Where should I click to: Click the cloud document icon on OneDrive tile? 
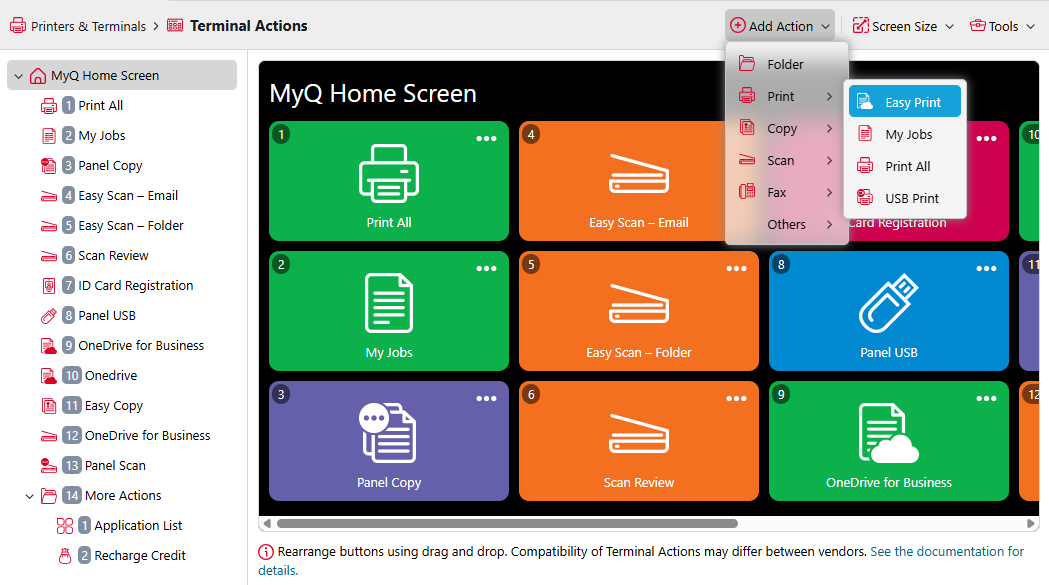coord(888,433)
